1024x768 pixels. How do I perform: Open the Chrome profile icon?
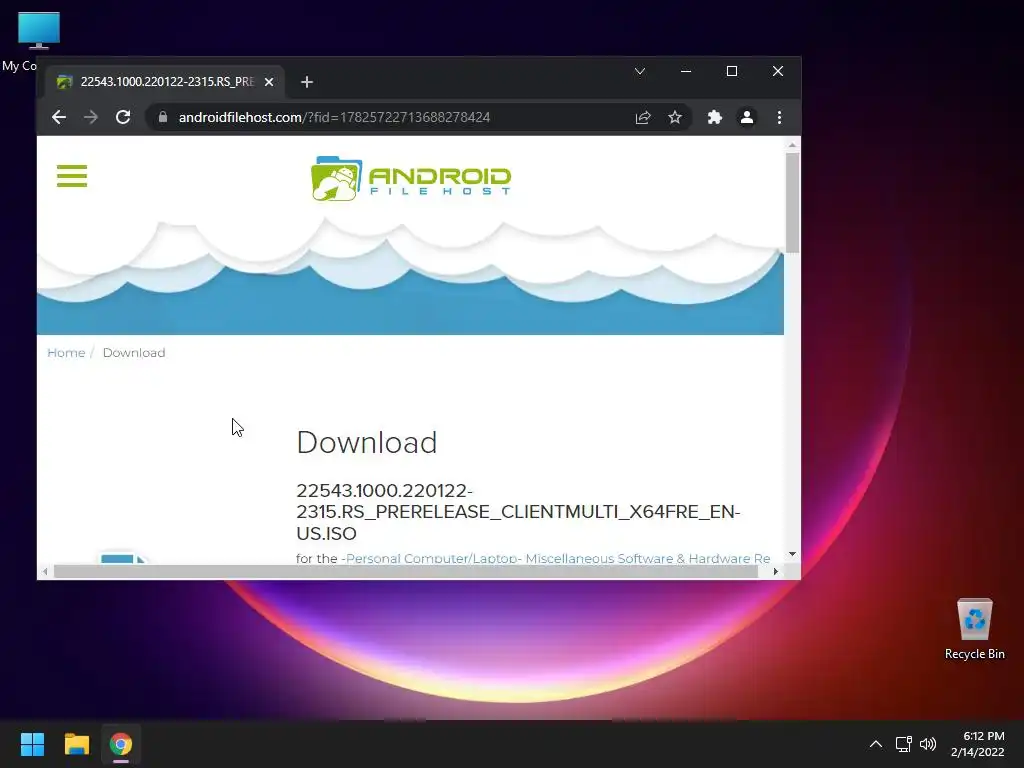click(746, 118)
